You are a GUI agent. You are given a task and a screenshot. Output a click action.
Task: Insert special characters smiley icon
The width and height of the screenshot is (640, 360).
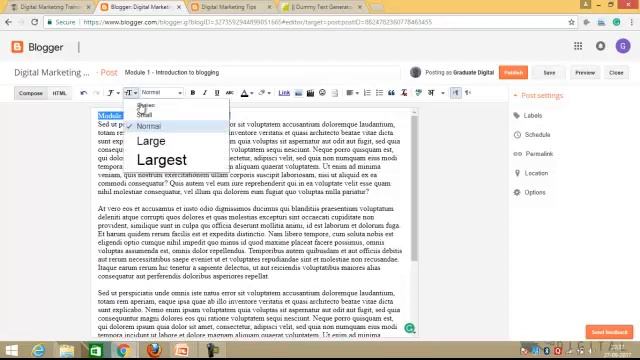322,93
